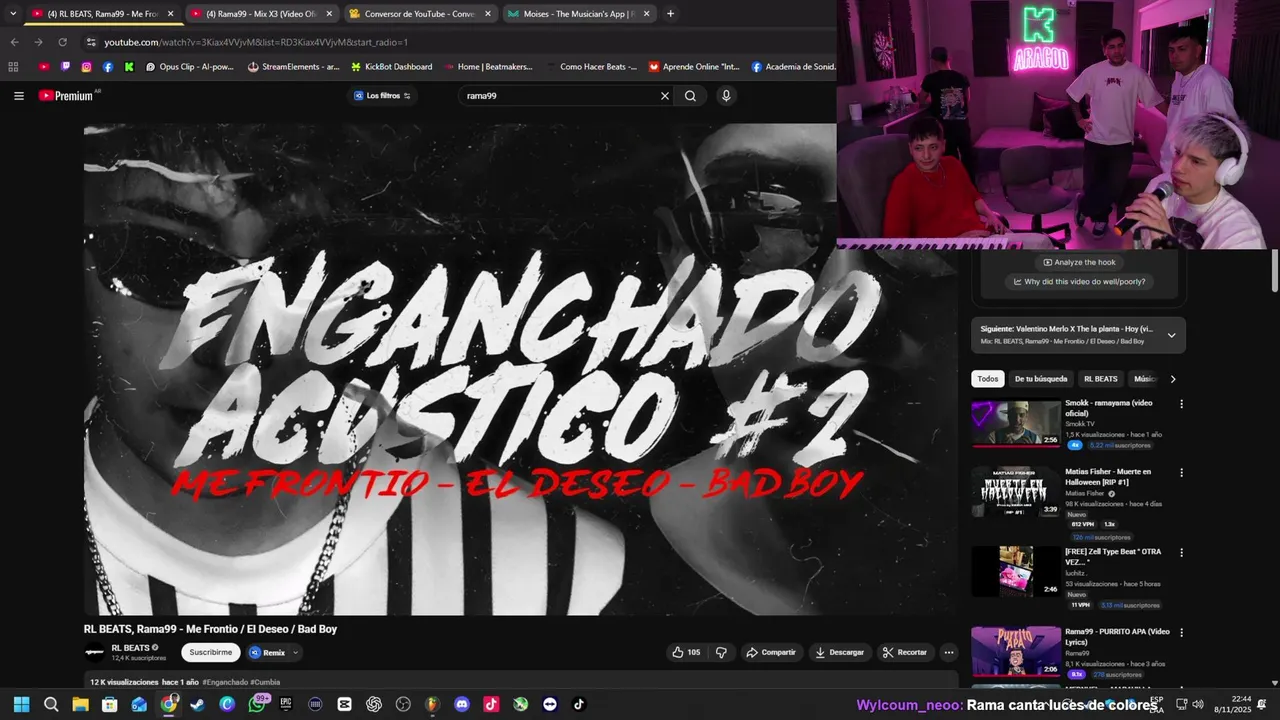This screenshot has width=1280, height=720.
Task: Open options for Zell Type Beat video
Action: click(x=1181, y=553)
